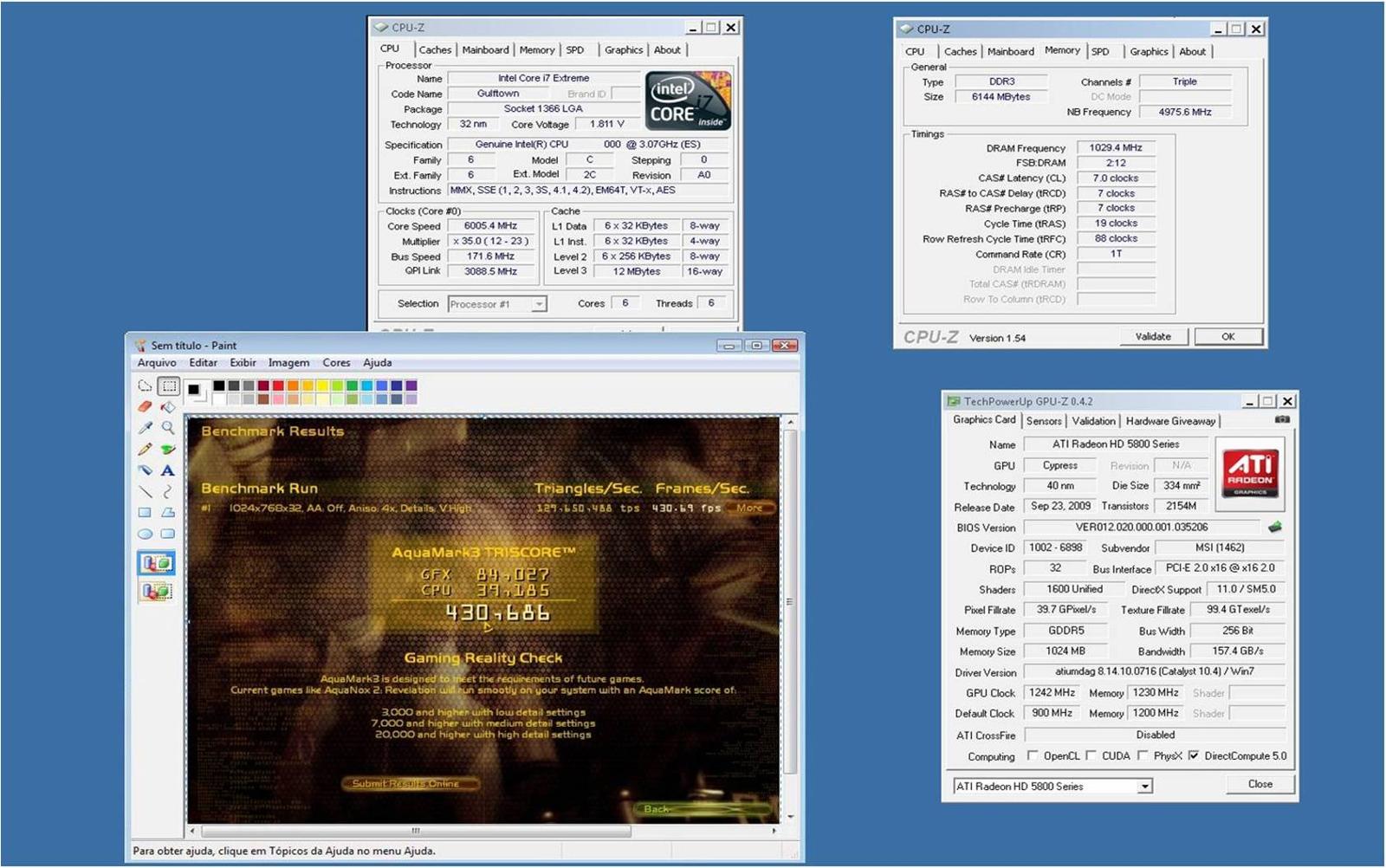Select the Magnifier tool in Paint
Viewport: 1386px width, 868px height.
pos(168,428)
